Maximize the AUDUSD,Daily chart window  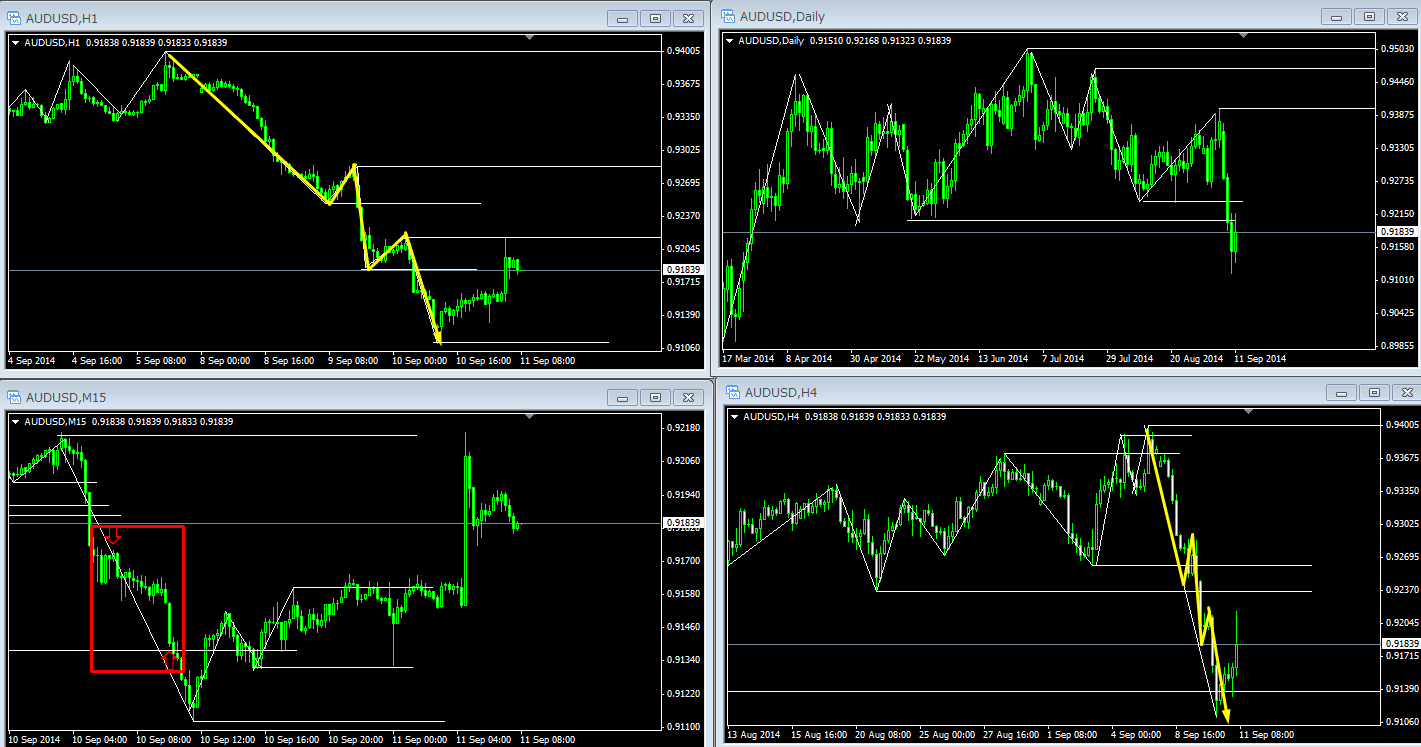(x=1369, y=17)
